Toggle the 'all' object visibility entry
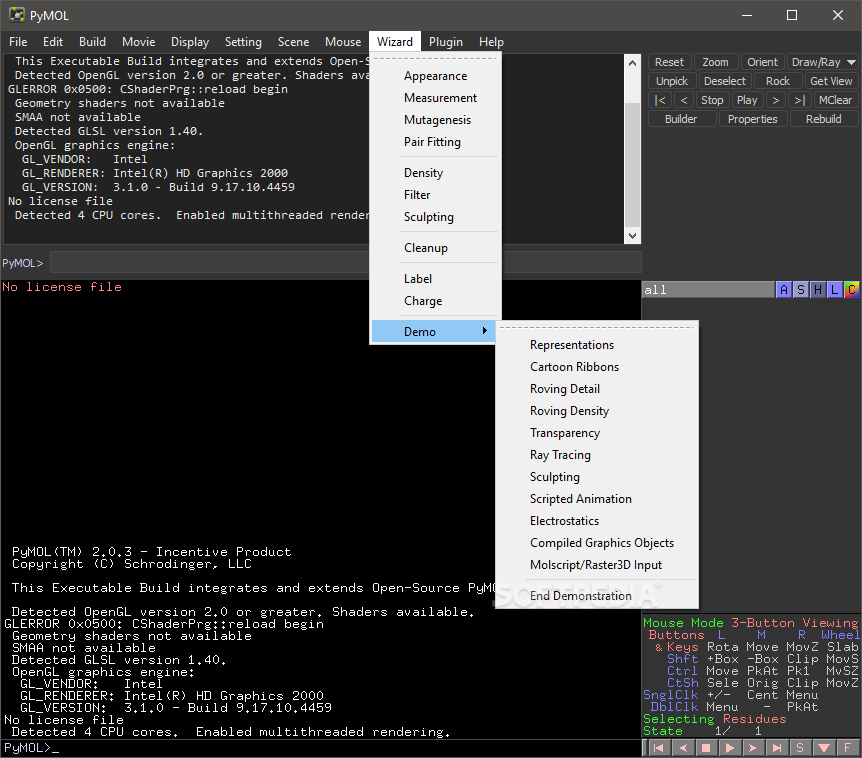This screenshot has height=758, width=862. [x=708, y=290]
